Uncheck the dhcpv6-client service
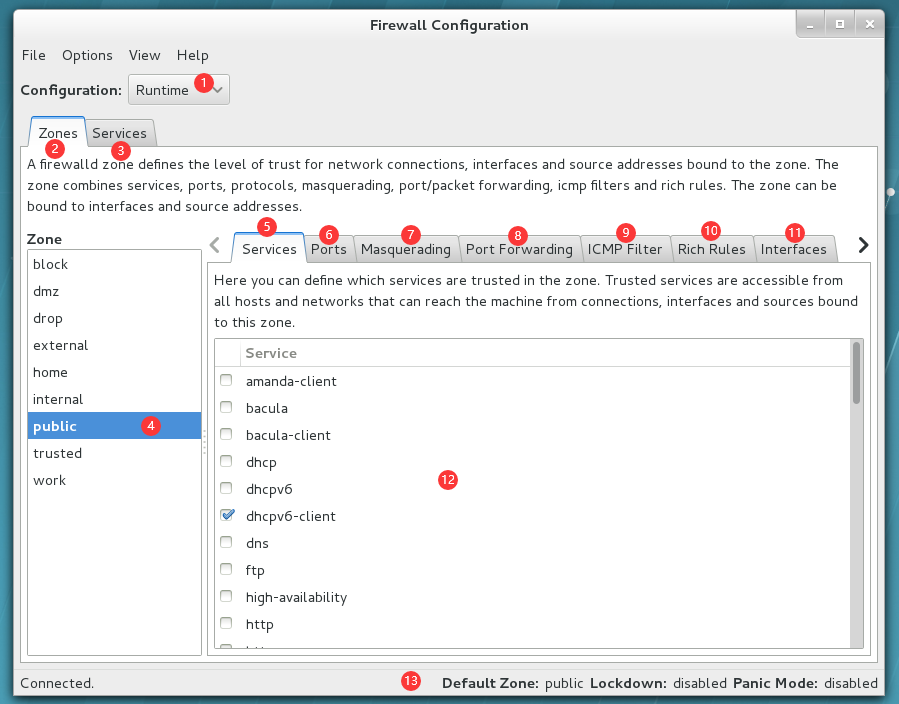This screenshot has height=704, width=899. click(x=227, y=515)
